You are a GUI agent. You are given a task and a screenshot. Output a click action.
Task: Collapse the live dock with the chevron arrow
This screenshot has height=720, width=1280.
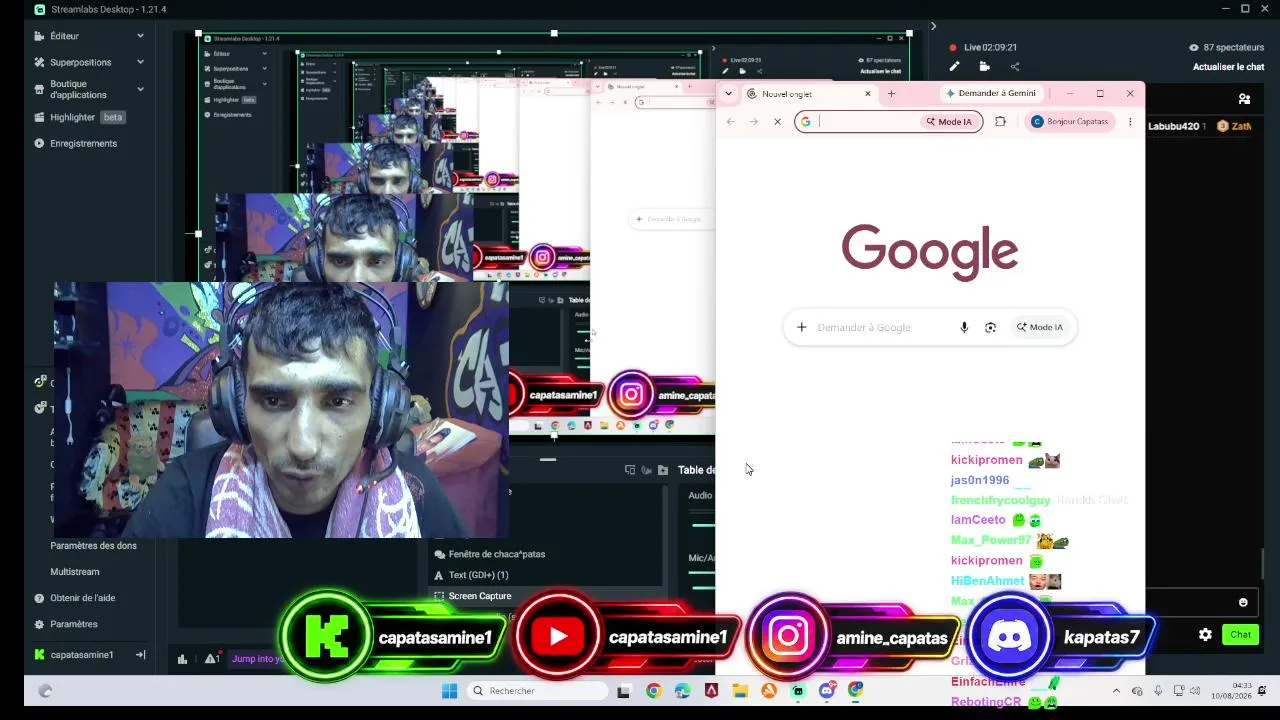point(933,26)
